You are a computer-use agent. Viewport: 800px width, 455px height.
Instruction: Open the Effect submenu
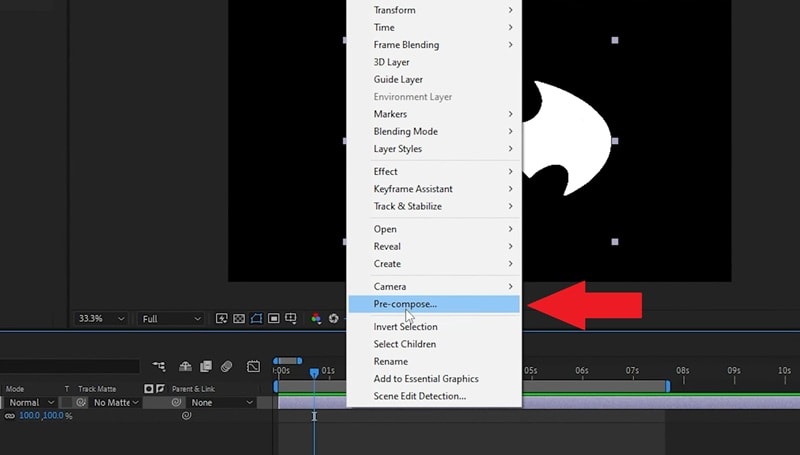tap(434, 172)
